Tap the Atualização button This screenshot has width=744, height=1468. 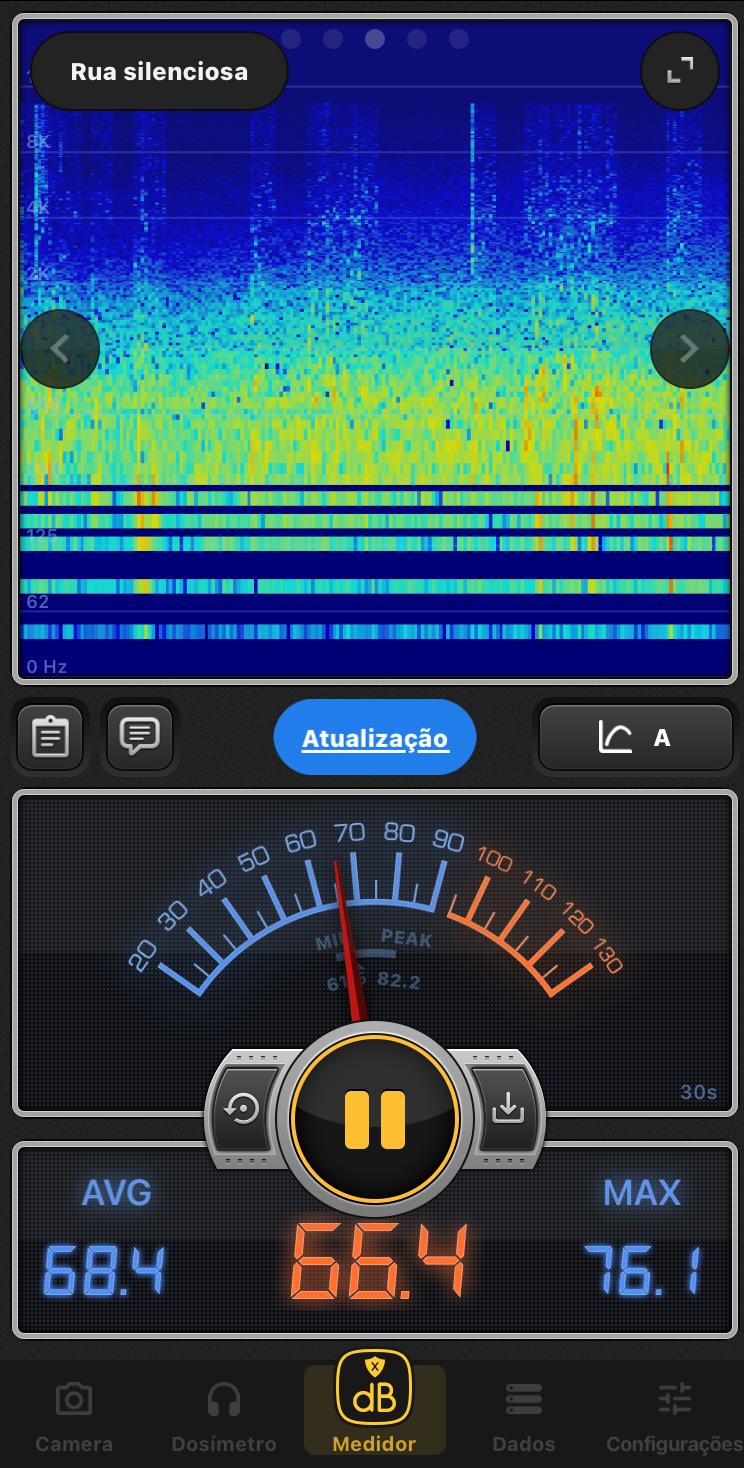[x=375, y=738]
